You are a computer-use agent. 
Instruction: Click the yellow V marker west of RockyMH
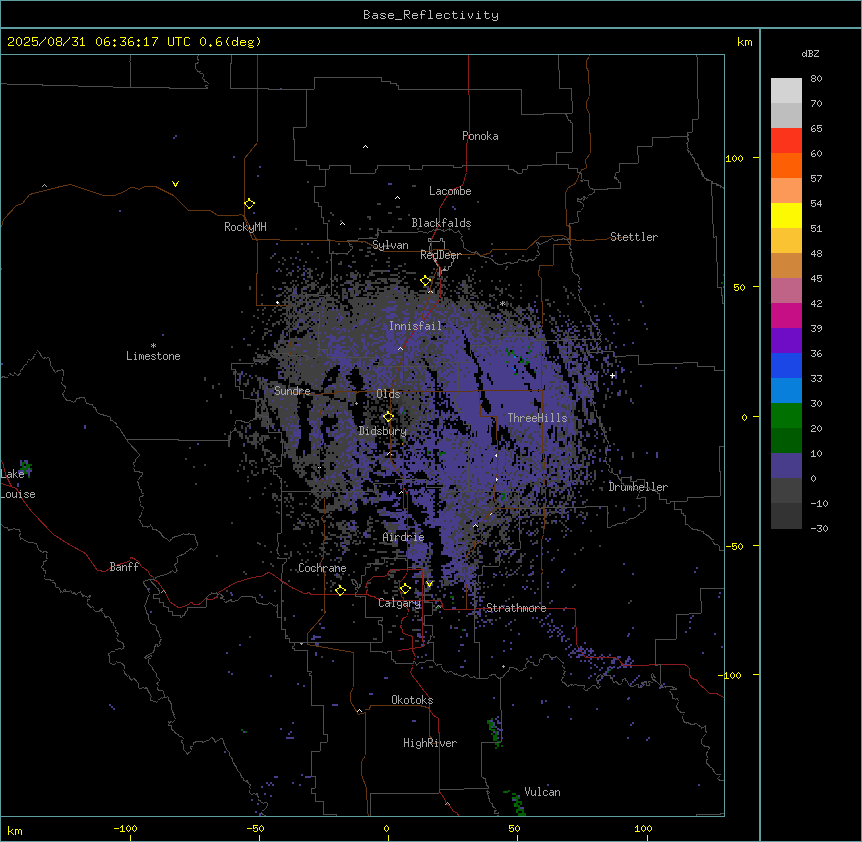[175, 184]
